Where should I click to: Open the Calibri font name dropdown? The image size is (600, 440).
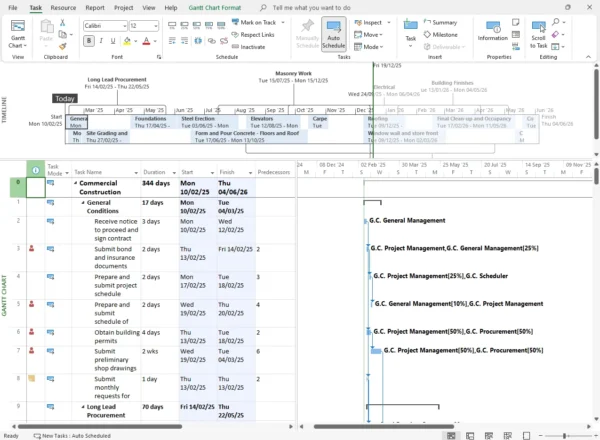(107, 25)
